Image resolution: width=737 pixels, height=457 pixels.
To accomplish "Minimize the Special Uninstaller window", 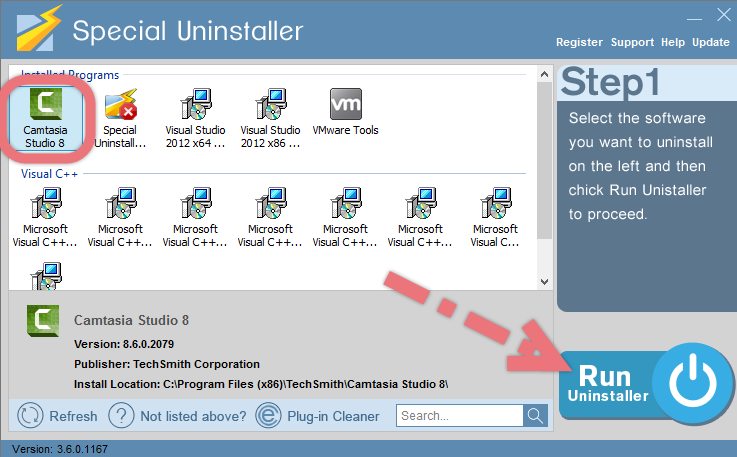I will 694,18.
